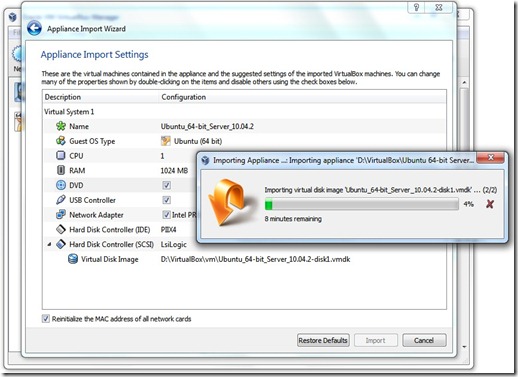The height and width of the screenshot is (377, 518).
Task: Click the Network Adapter icon
Action: [61, 214]
